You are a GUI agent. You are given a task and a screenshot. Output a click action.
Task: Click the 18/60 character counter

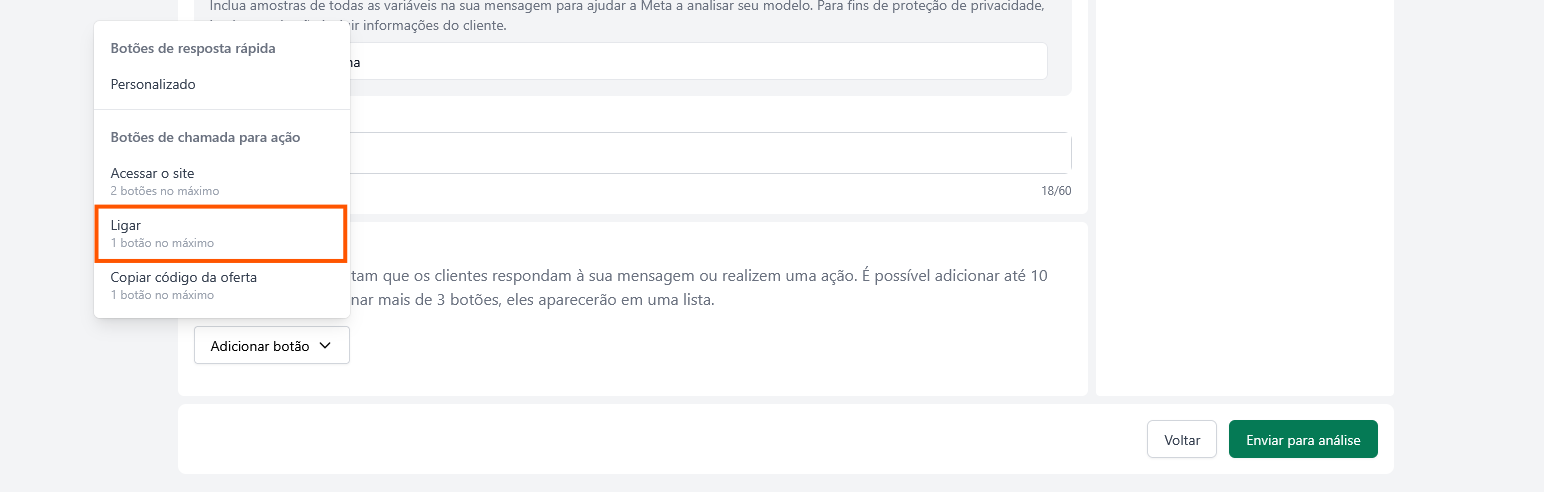[x=1056, y=191]
